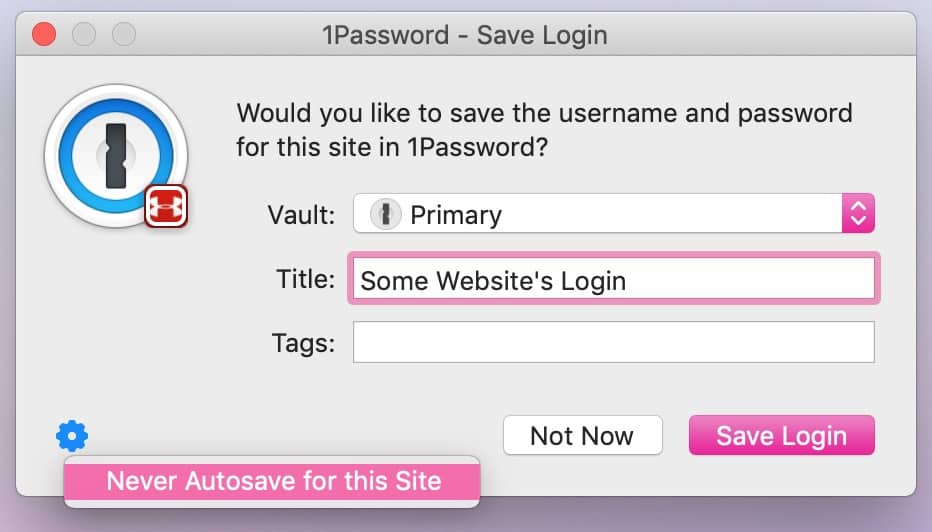Click the small vault icon beside Primary
Screen dimensions: 932x532
(x=385, y=214)
